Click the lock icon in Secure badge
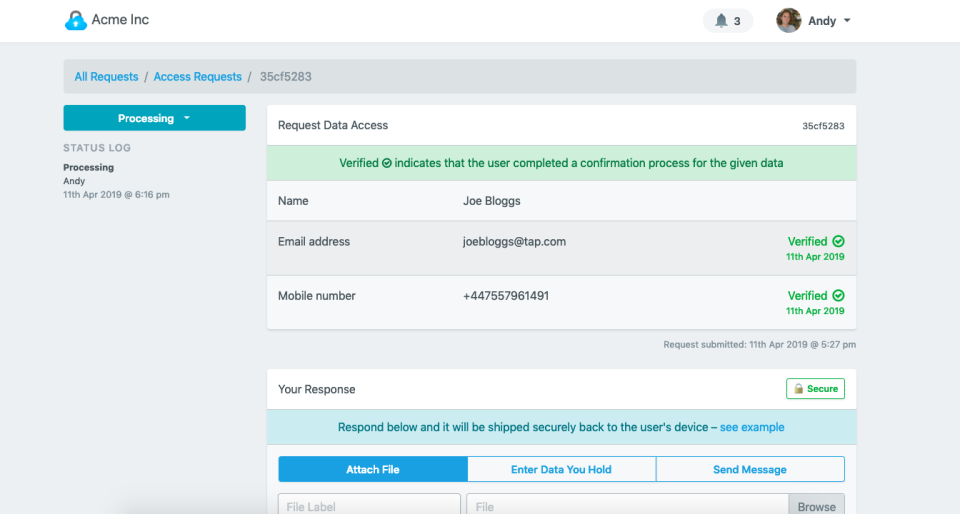 click(x=798, y=389)
